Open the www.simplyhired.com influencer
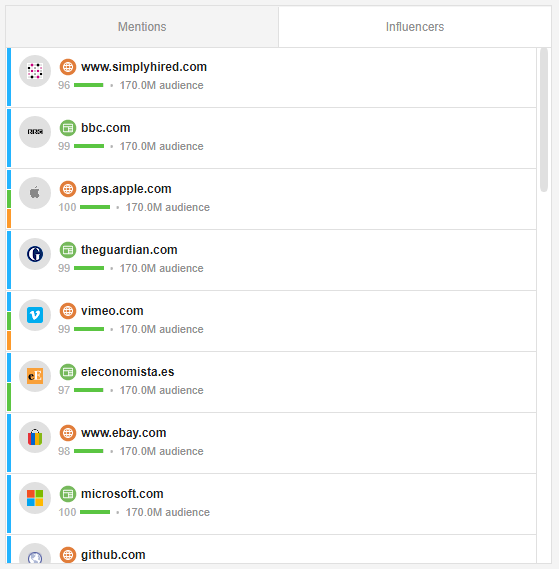The height and width of the screenshot is (569, 559). pos(144,67)
